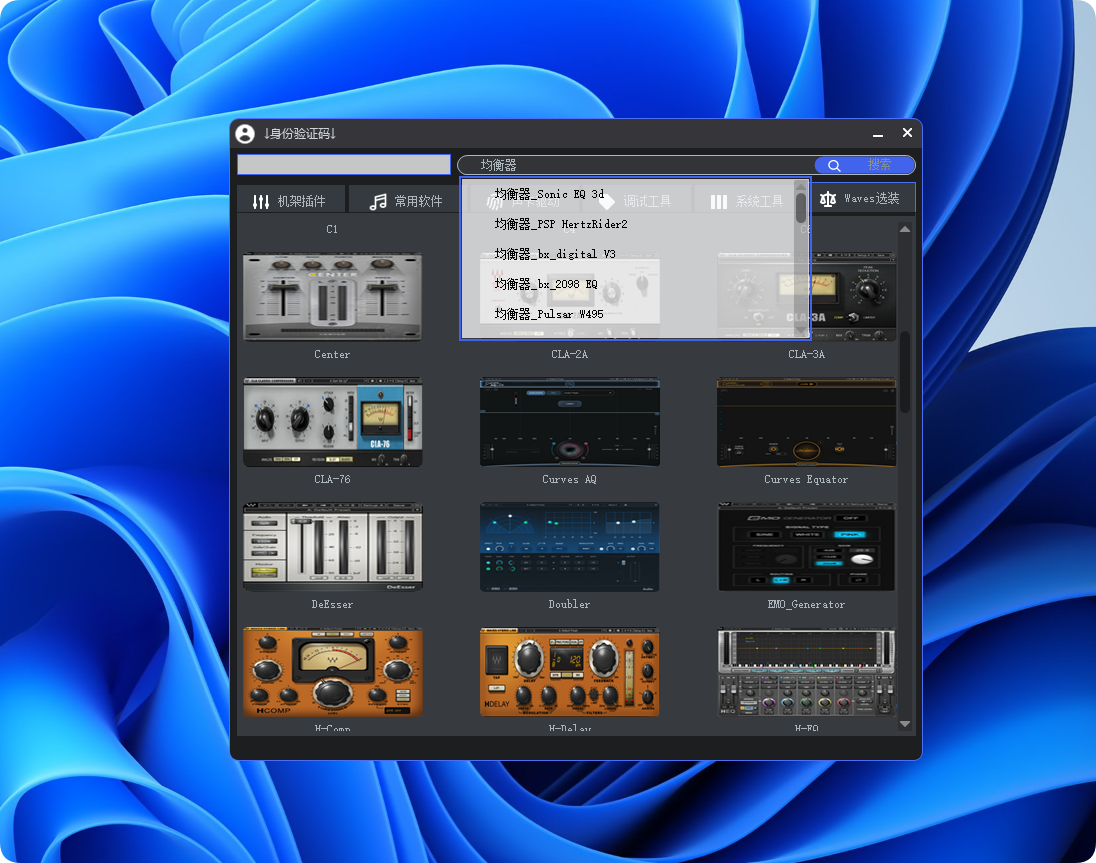Image resolution: width=1096 pixels, height=863 pixels.
Task: Click the CLA-2A label
Action: point(570,354)
